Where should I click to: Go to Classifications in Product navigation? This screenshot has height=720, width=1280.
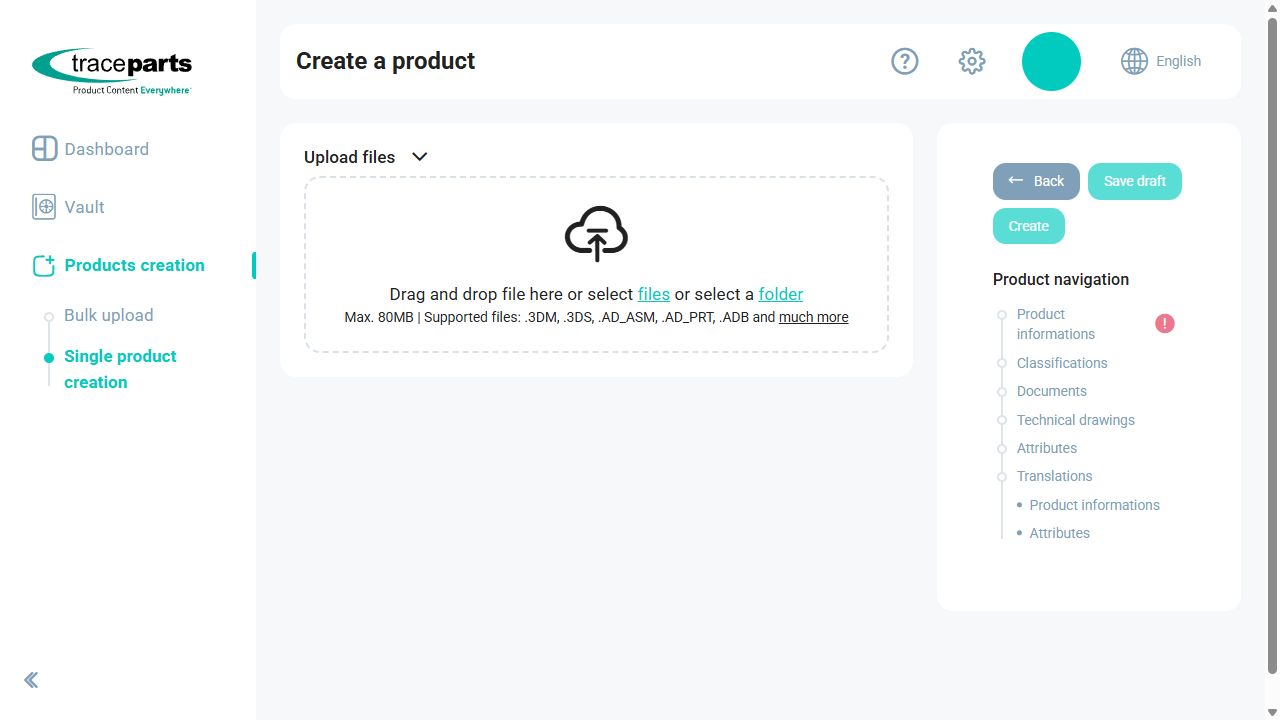coord(1062,363)
